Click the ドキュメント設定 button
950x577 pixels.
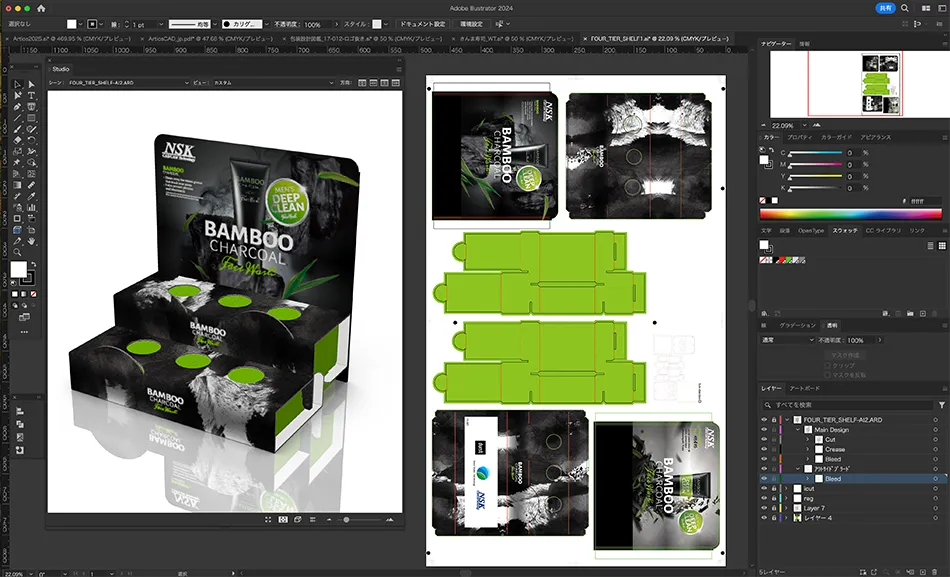pos(421,23)
